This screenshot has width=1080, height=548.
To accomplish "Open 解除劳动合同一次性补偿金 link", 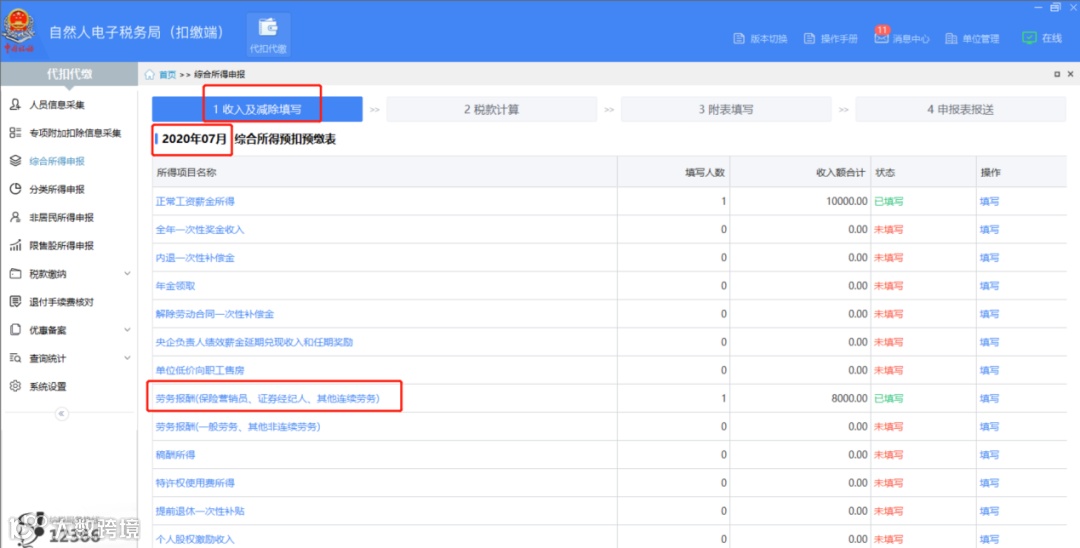I will click(x=215, y=314).
